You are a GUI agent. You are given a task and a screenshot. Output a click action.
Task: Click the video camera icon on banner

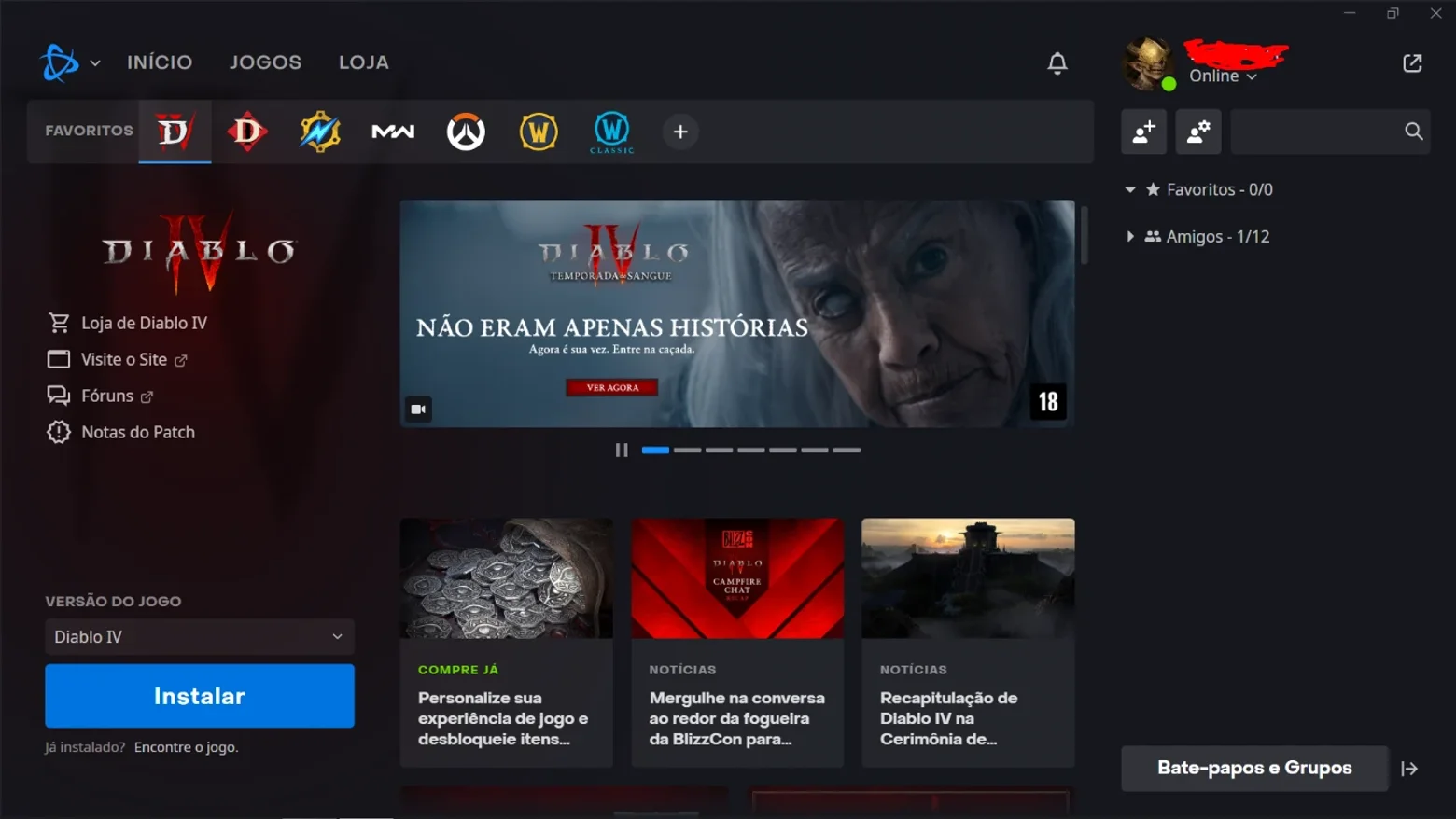pyautogui.click(x=418, y=409)
